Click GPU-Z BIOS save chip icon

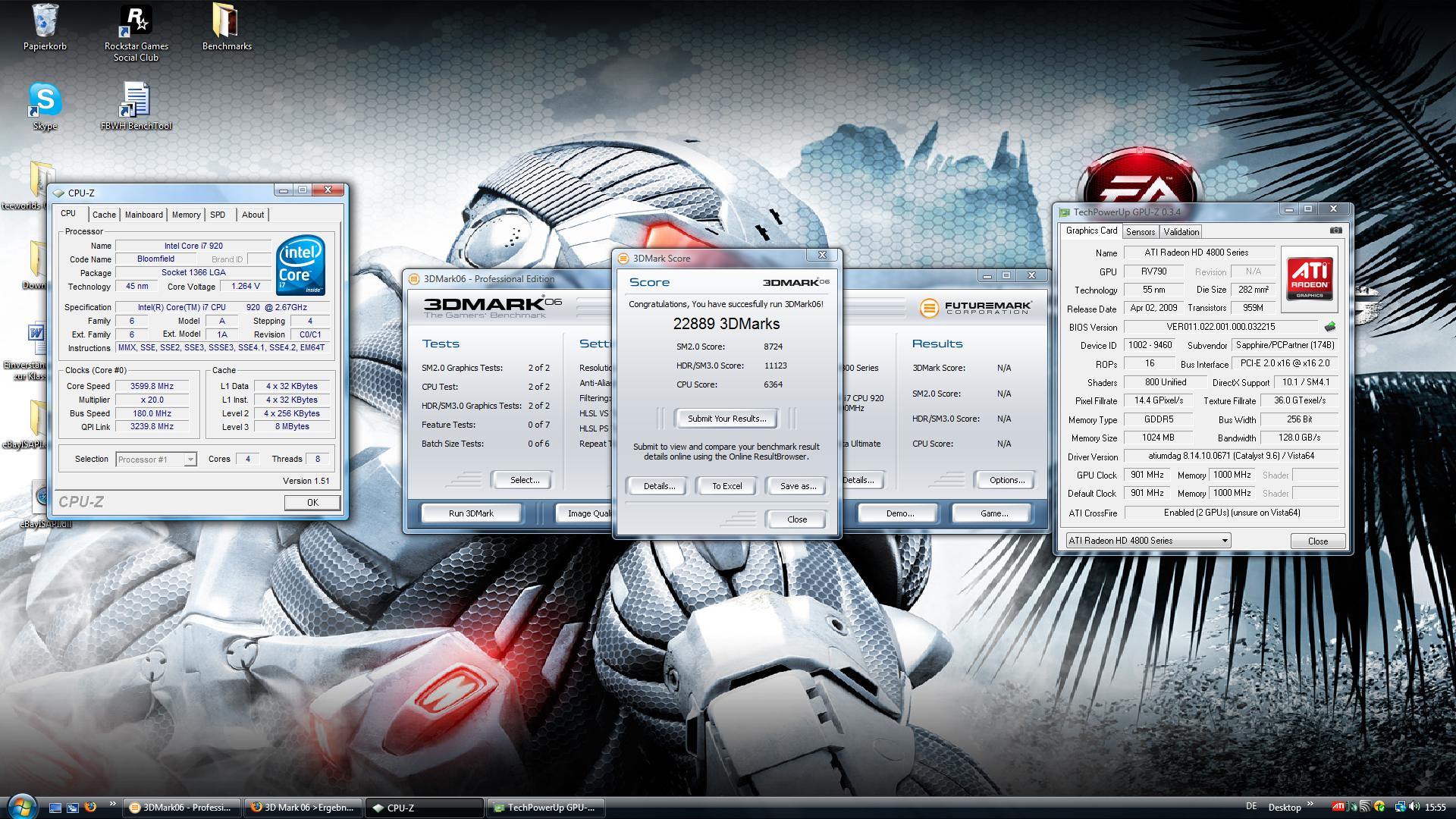[x=1330, y=327]
